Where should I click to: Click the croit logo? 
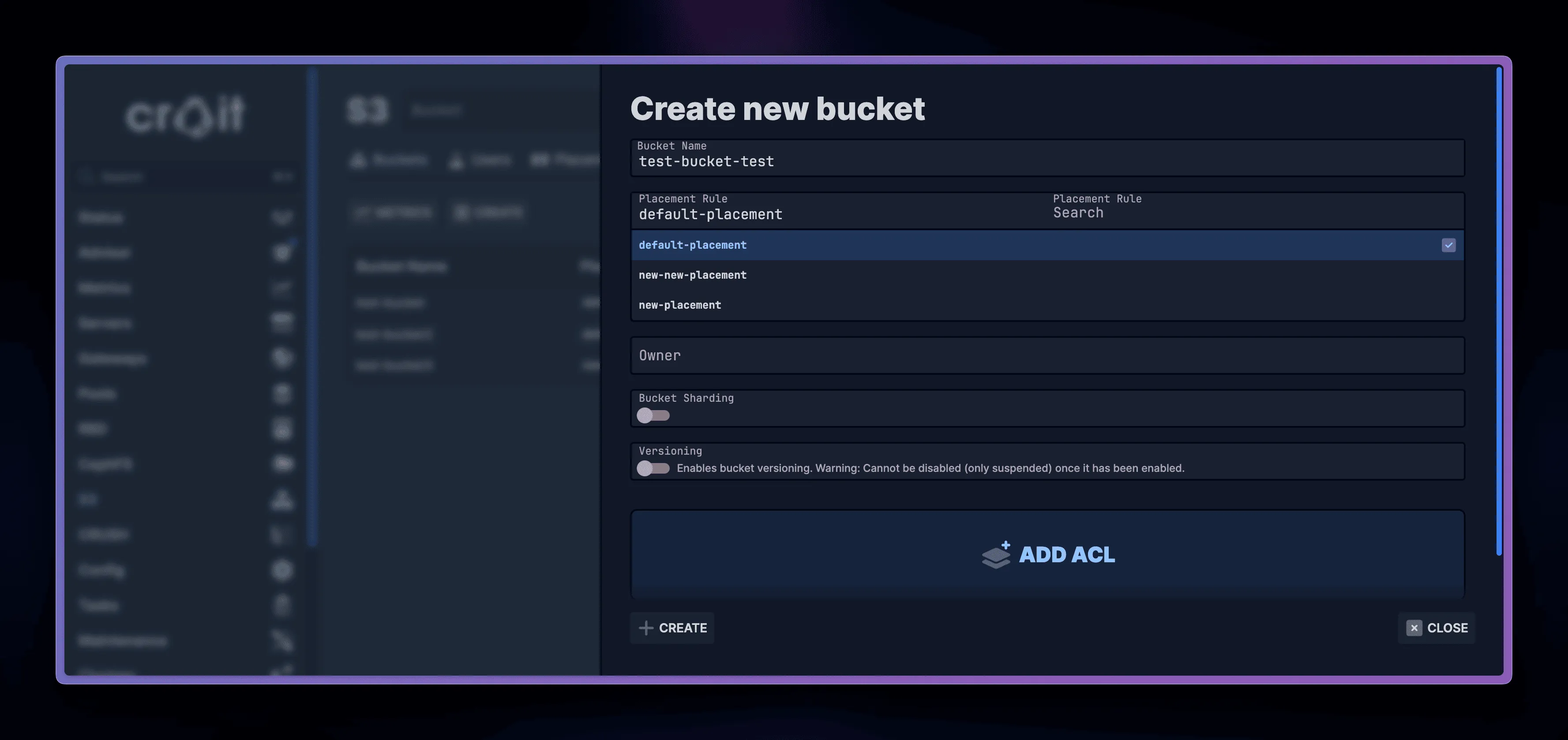[185, 115]
